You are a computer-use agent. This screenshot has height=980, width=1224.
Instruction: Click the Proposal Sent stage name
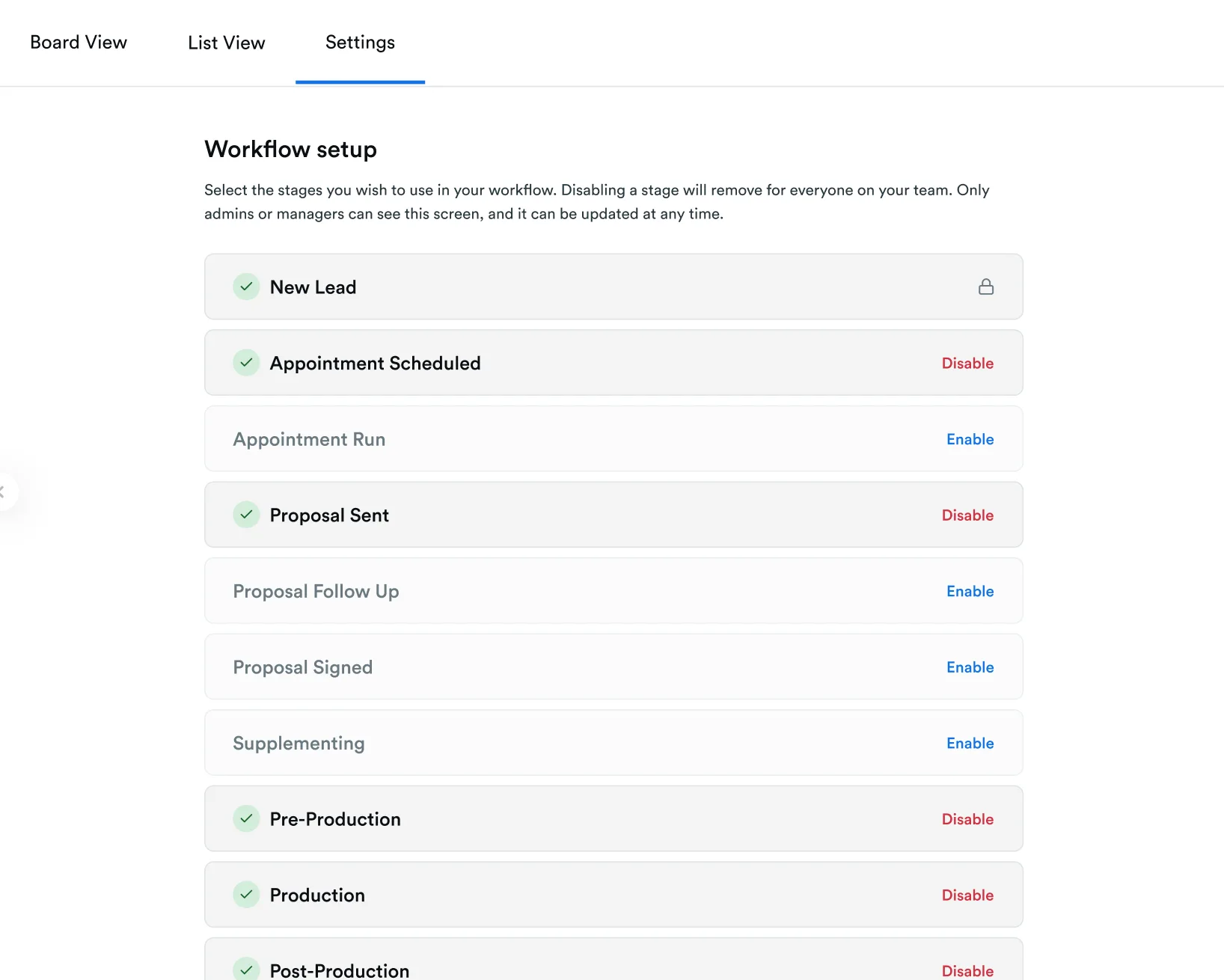point(329,515)
